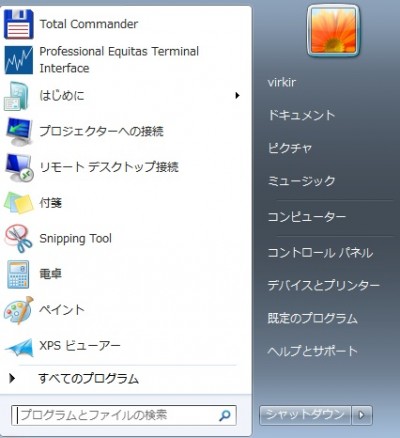Click the sticky notes 付箋 icon
This screenshot has width=400, height=438.
[19, 203]
